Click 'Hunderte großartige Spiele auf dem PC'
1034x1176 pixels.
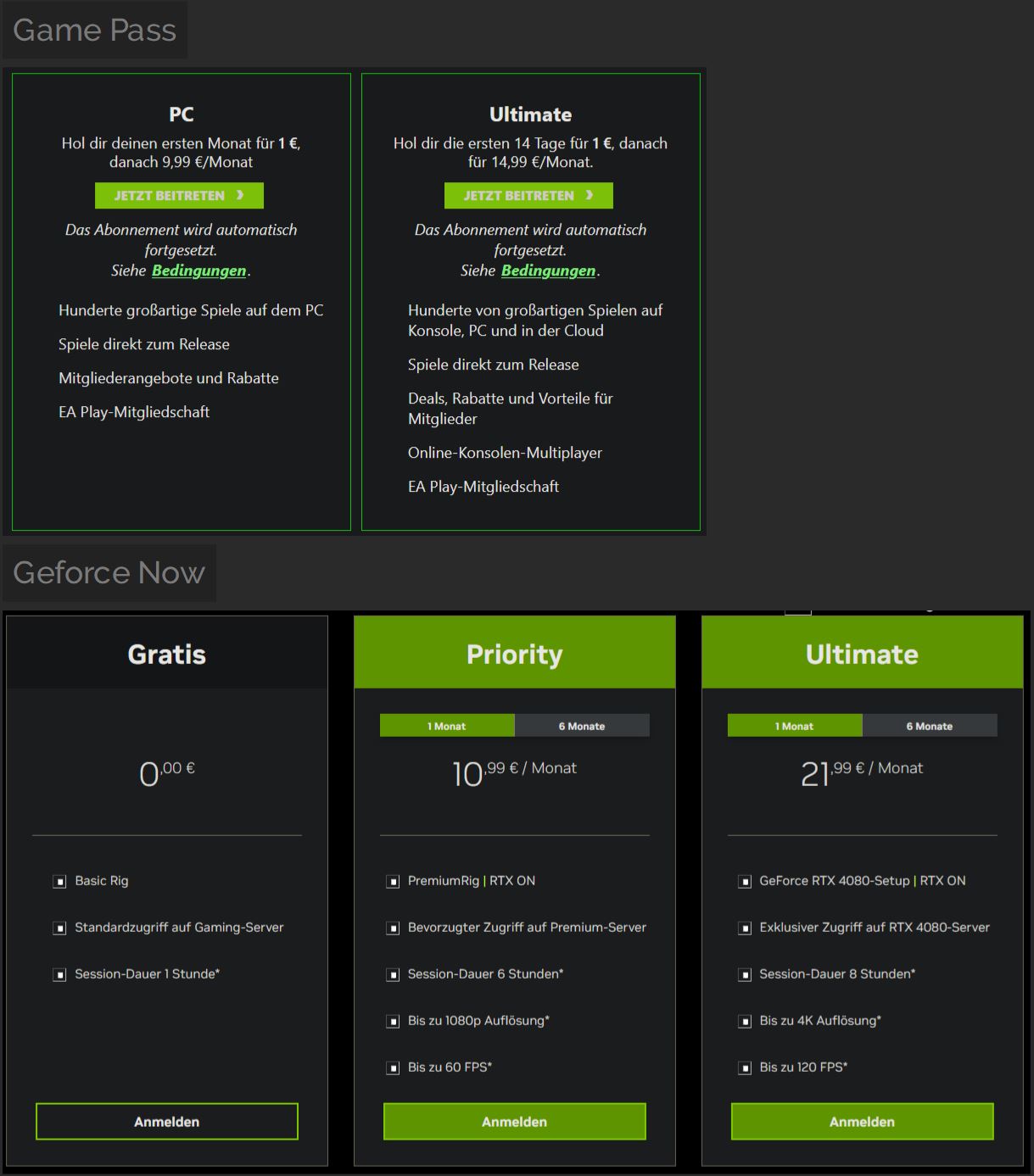pyautogui.click(x=191, y=310)
